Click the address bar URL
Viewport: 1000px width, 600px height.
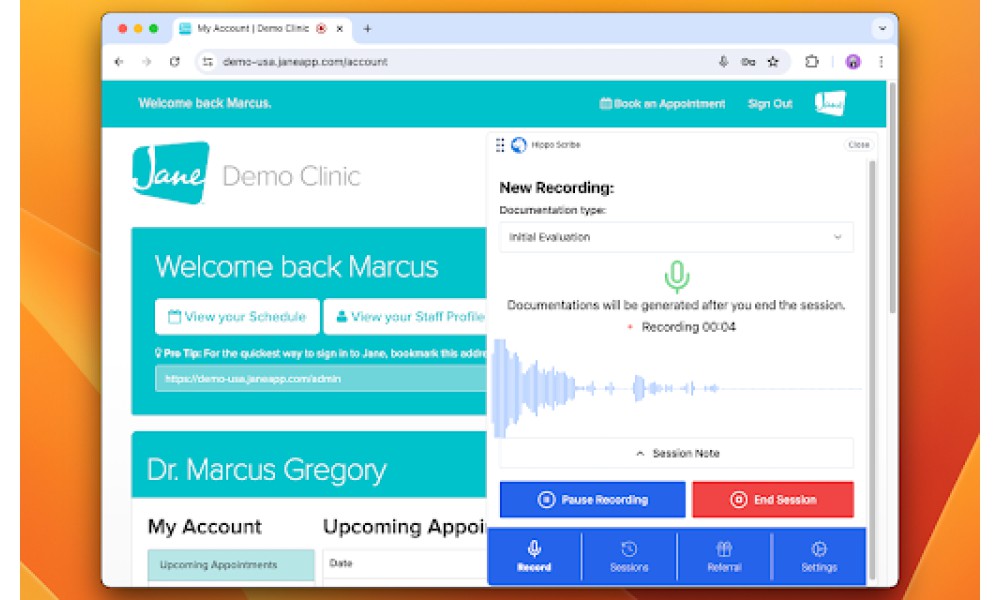tap(305, 62)
